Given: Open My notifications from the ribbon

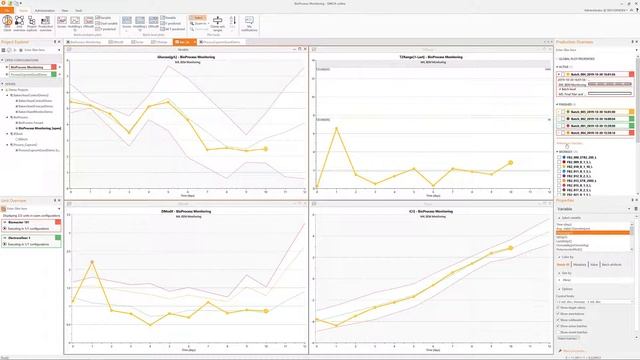Looking at the screenshot, I should point(249,24).
